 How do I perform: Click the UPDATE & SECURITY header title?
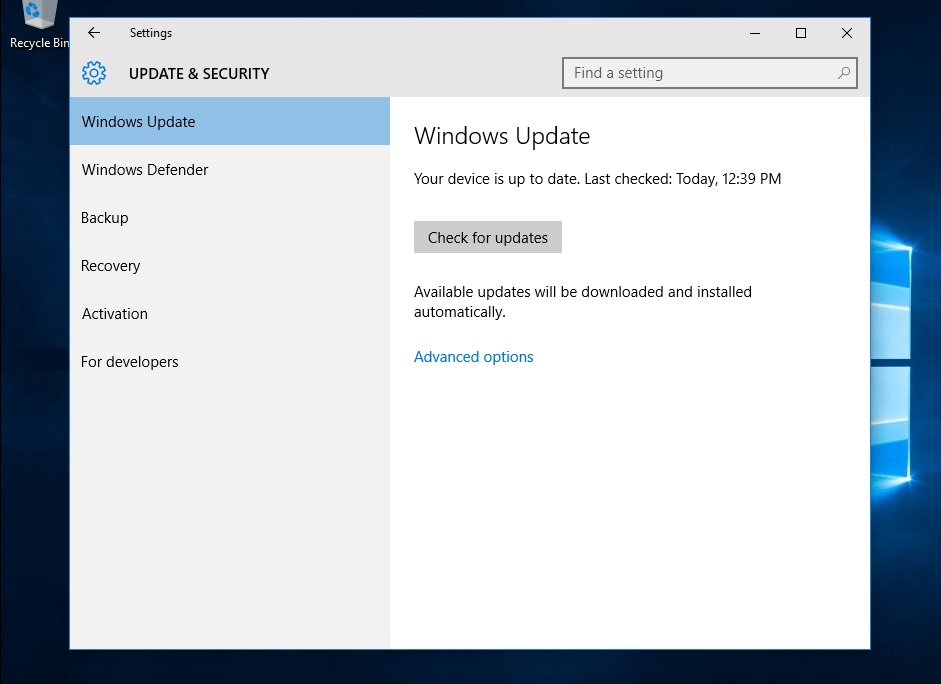(199, 74)
